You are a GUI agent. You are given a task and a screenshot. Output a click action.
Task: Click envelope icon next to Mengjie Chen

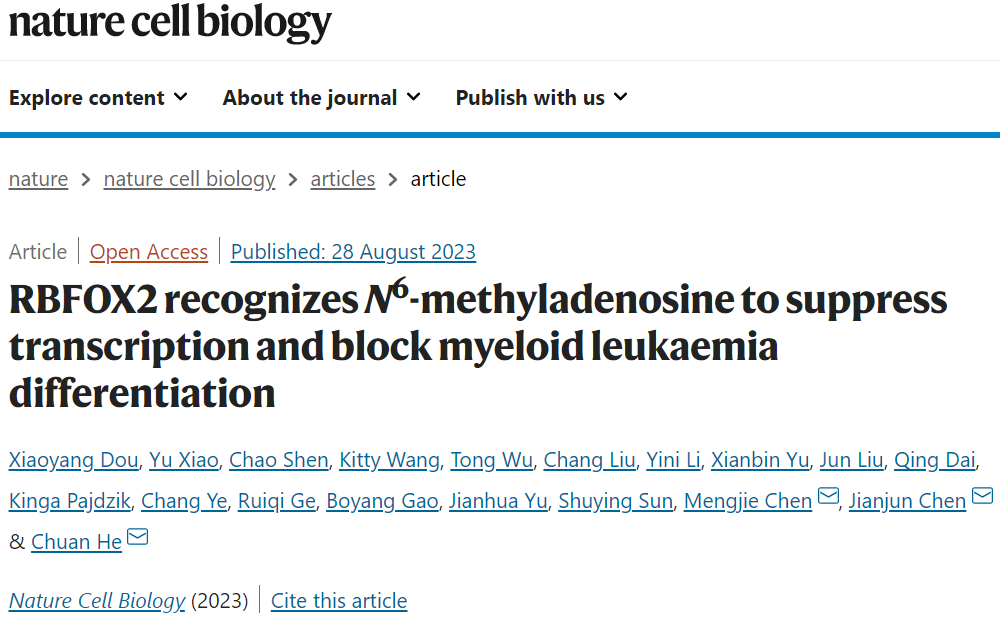pyautogui.click(x=828, y=496)
